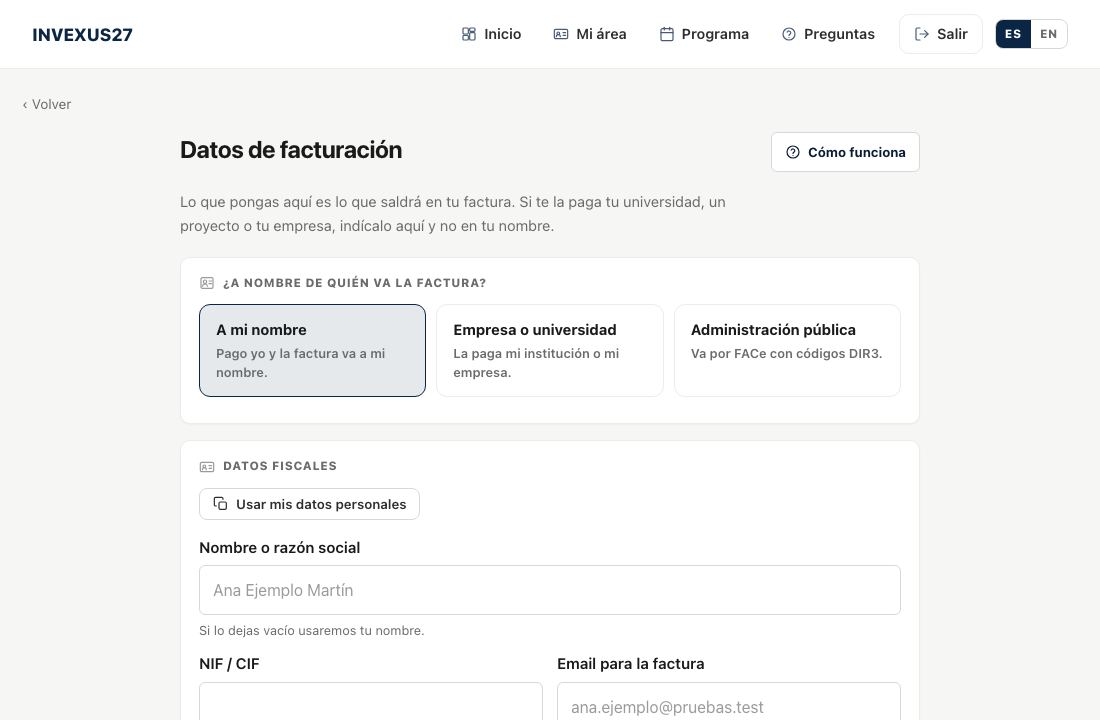The image size is (1100, 720).
Task: Click the Nombre o razón social label
Action: point(280,548)
